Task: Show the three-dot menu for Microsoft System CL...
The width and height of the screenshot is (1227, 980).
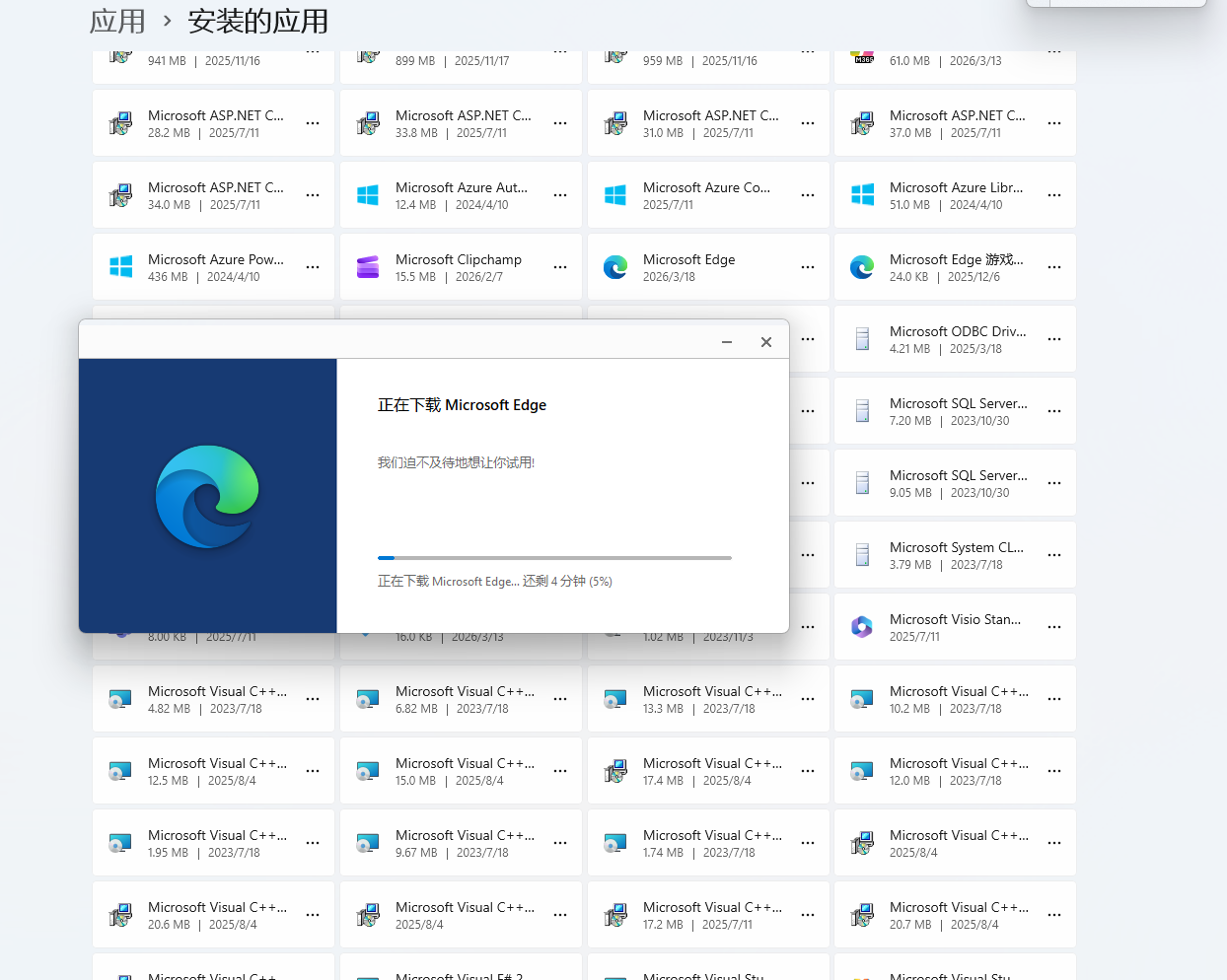Action: click(1054, 555)
